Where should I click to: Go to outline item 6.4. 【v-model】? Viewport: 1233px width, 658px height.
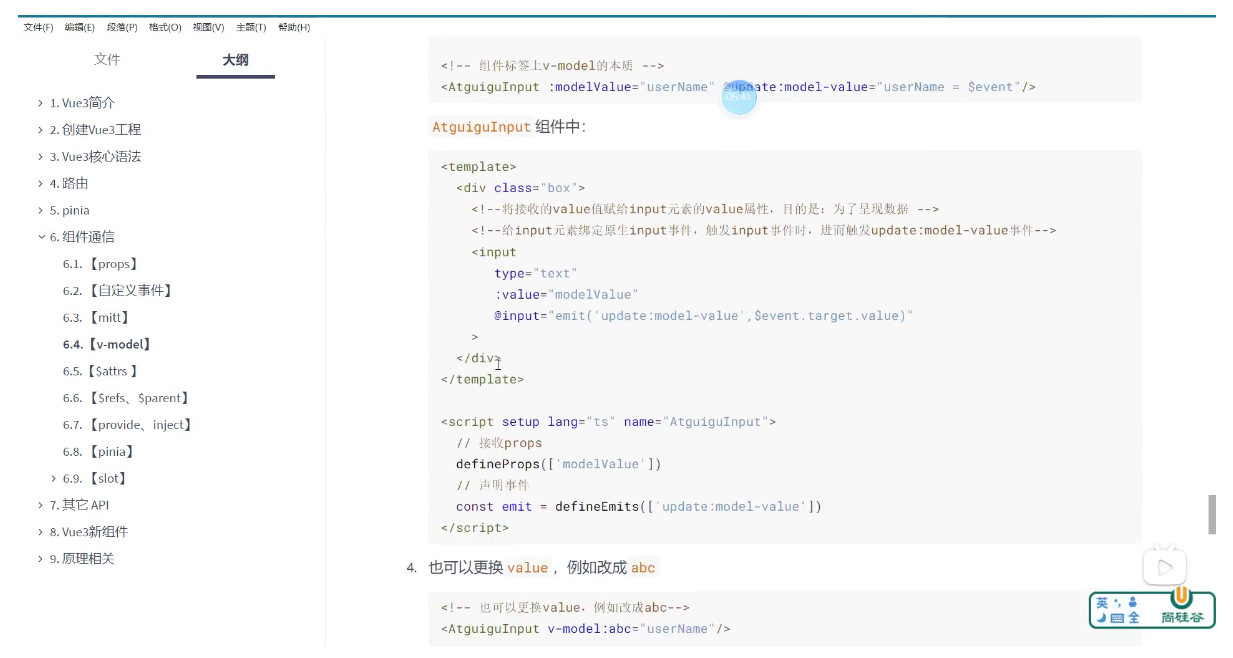click(x=107, y=344)
